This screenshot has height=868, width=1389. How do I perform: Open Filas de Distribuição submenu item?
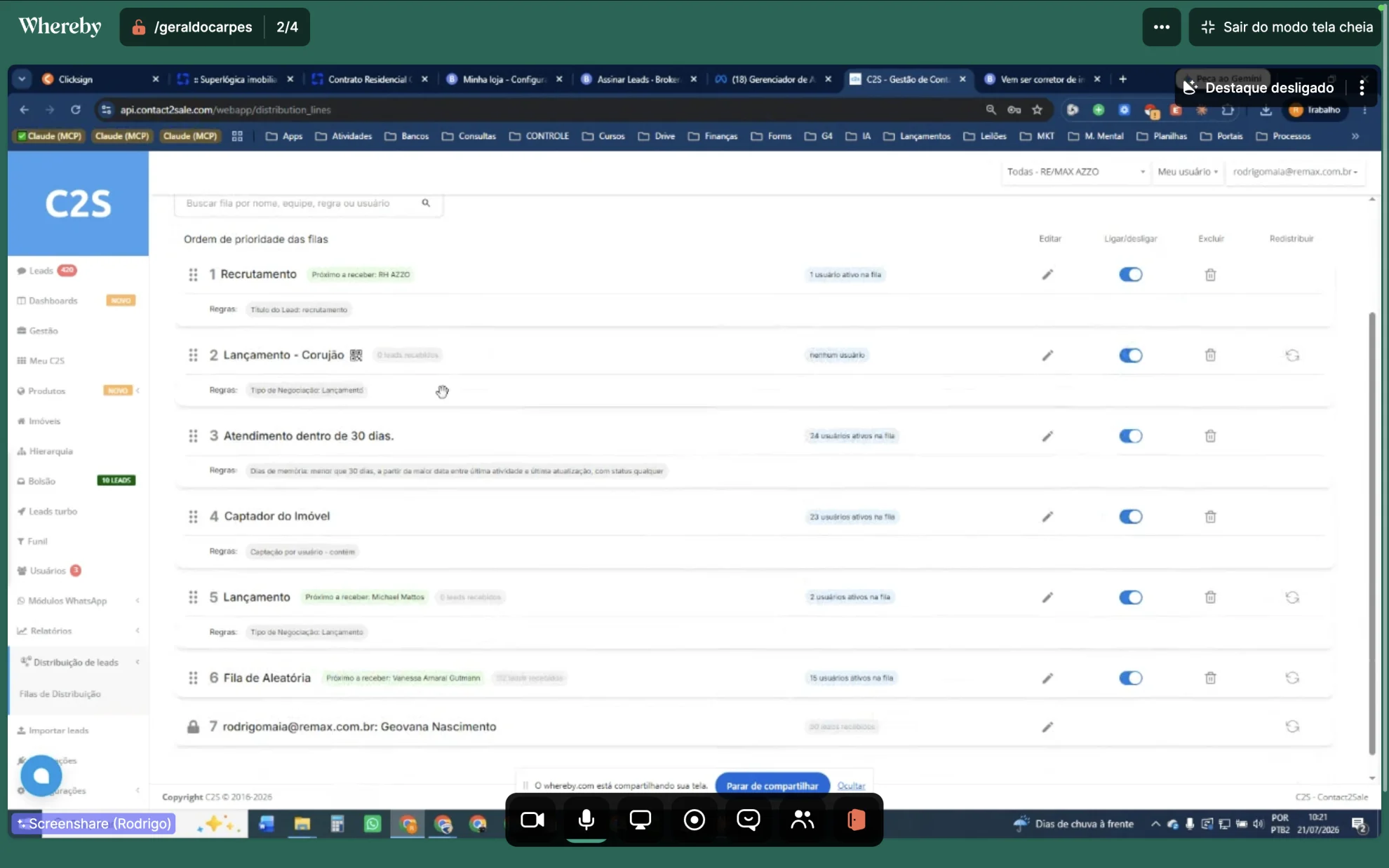(60, 694)
